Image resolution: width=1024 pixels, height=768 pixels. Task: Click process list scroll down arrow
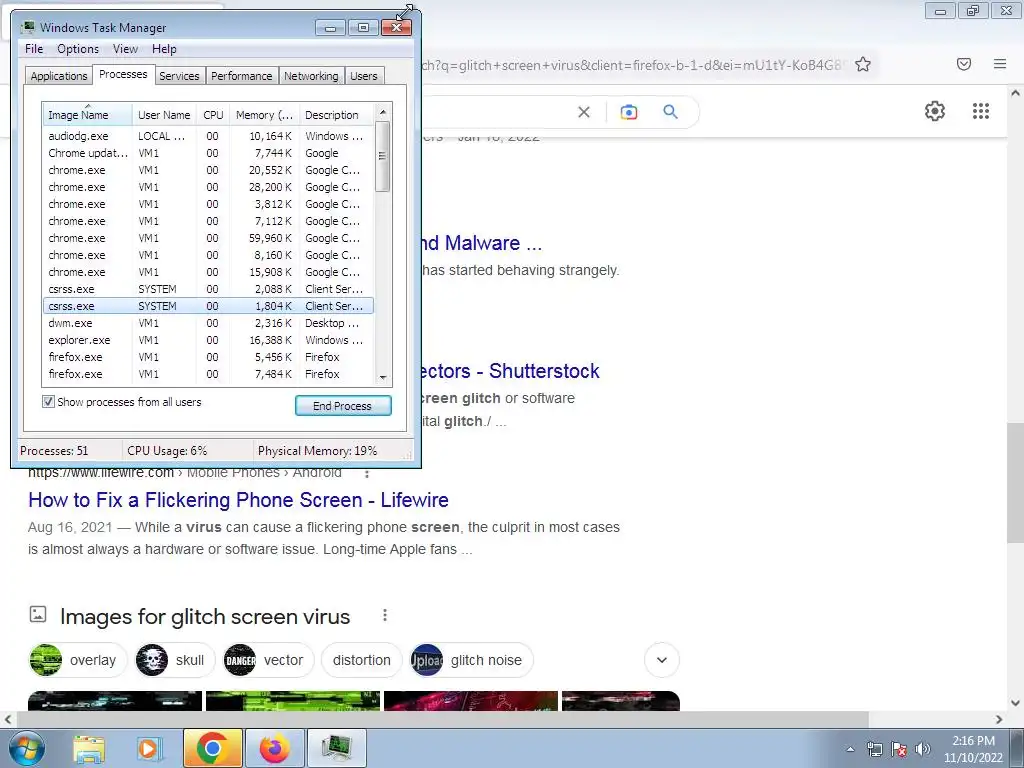383,377
